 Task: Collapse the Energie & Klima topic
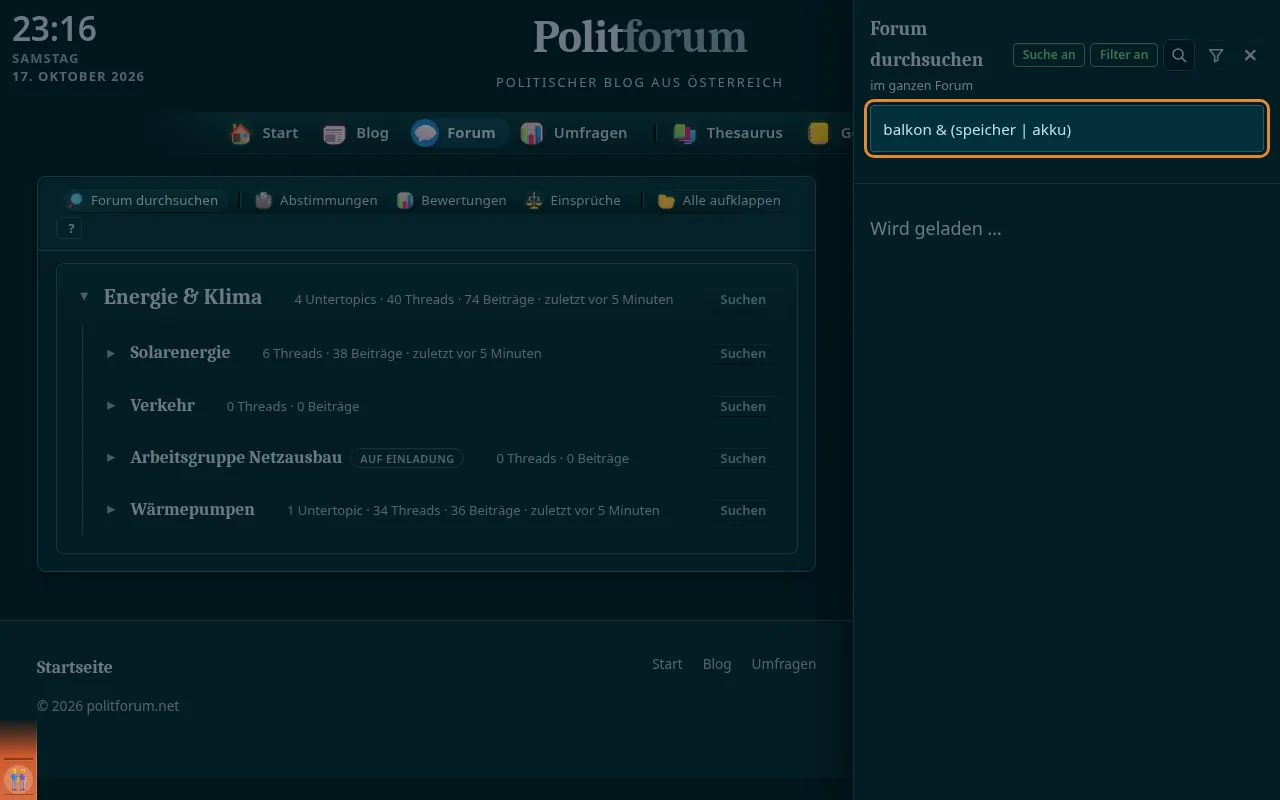click(x=84, y=297)
